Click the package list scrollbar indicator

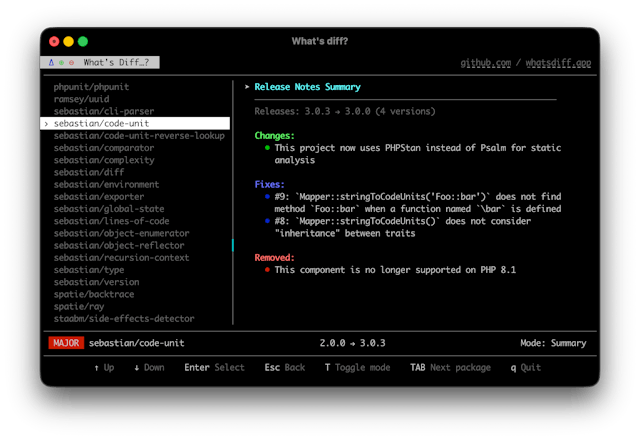coord(232,245)
